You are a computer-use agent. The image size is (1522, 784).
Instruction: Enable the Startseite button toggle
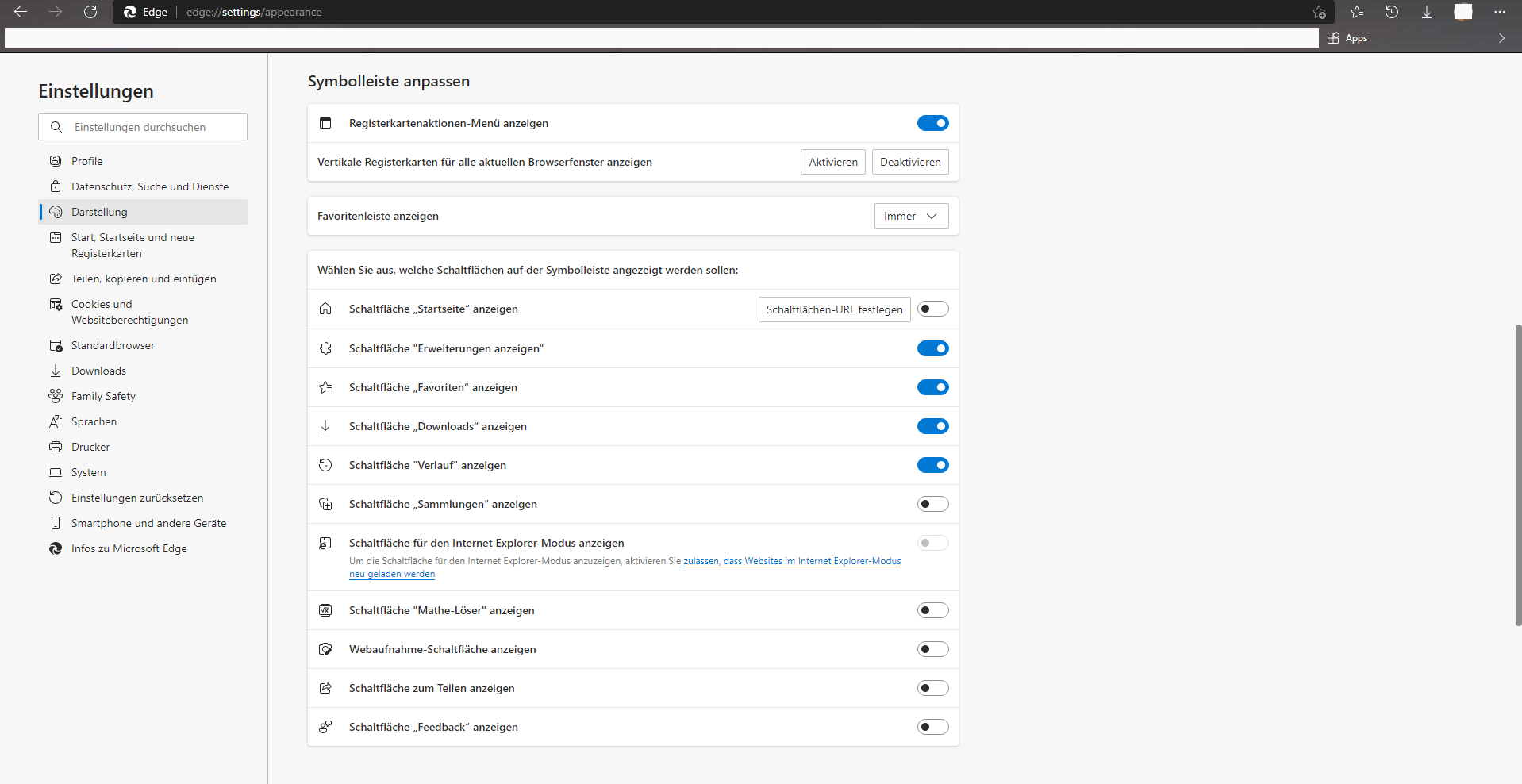coord(932,309)
